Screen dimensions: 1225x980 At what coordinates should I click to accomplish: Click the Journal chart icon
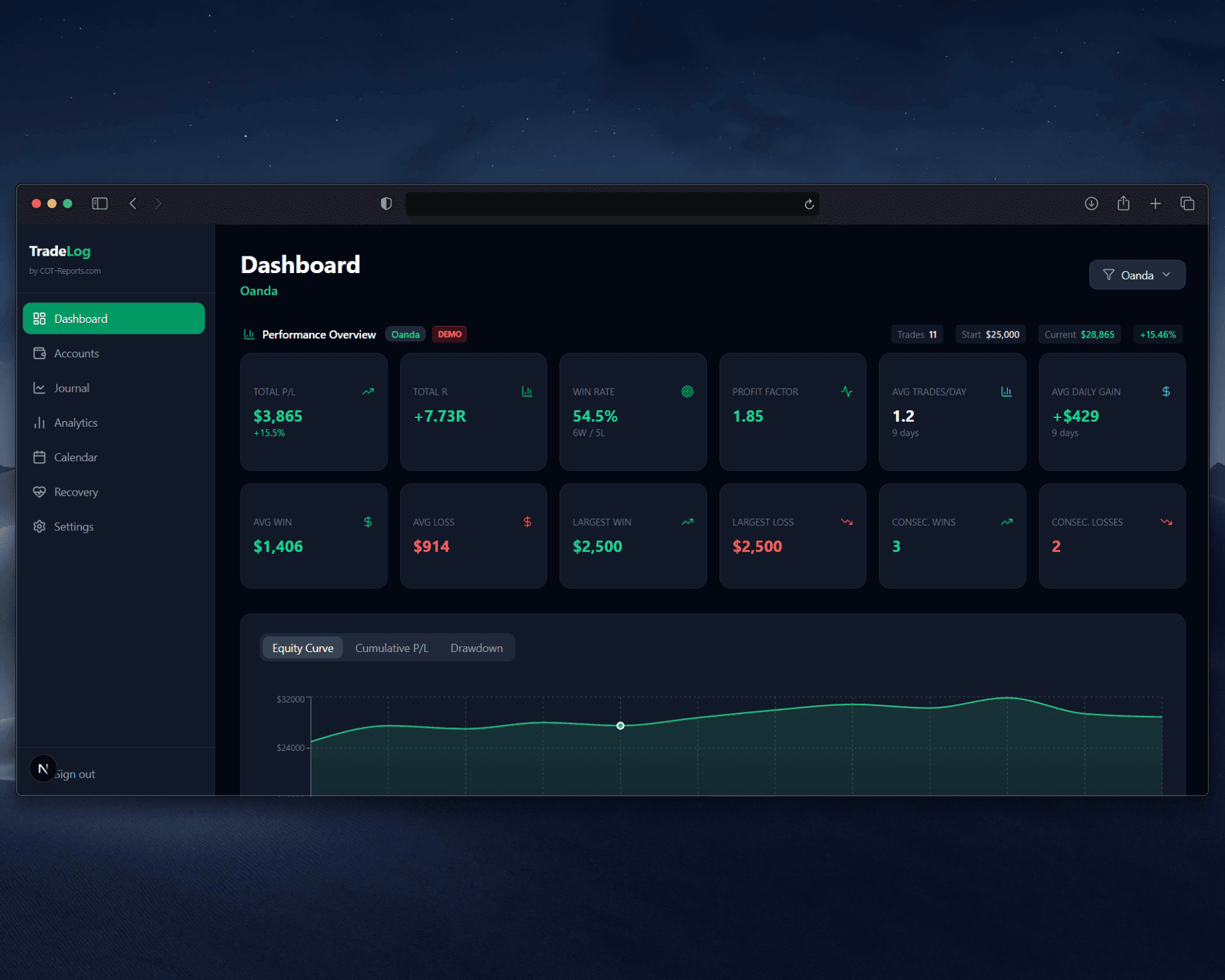pos(40,388)
